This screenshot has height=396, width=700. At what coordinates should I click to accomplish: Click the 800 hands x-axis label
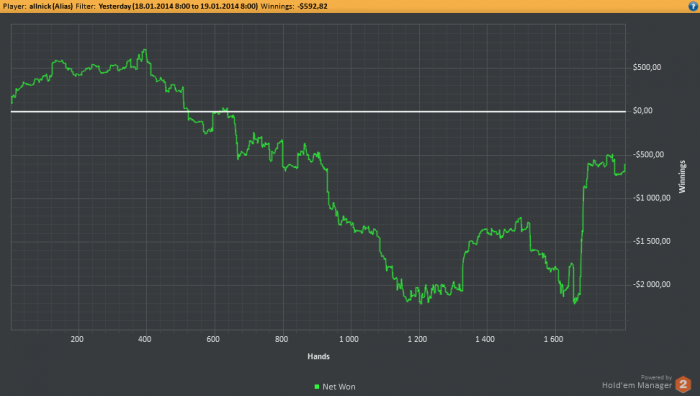(x=281, y=339)
